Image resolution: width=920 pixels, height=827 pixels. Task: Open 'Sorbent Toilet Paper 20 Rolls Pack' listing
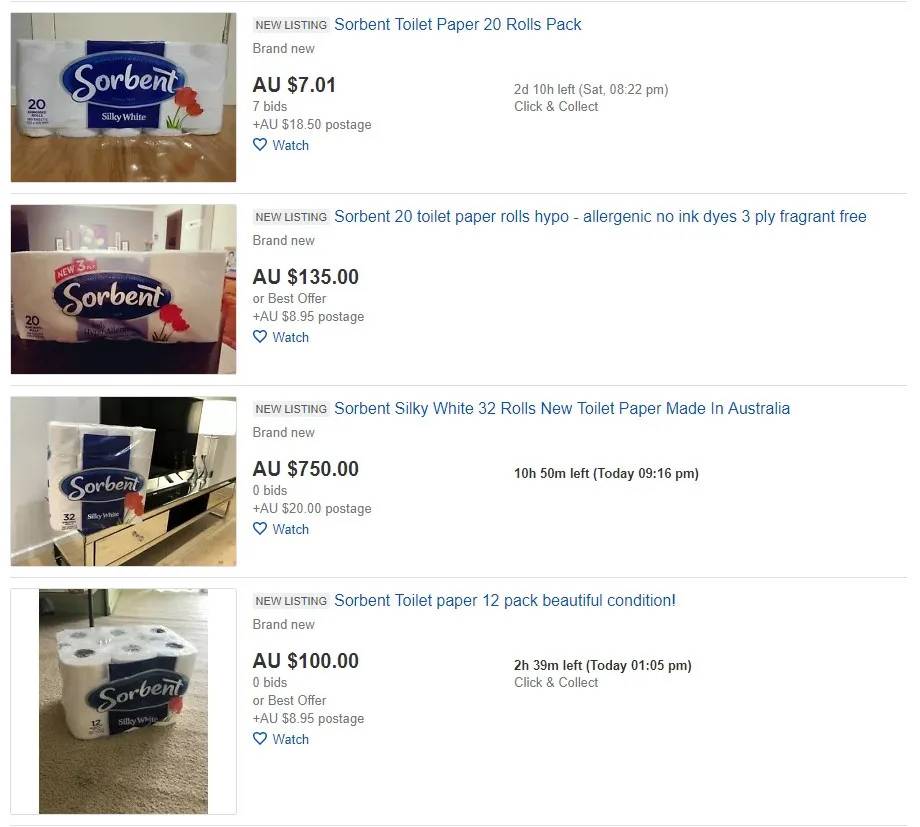457,24
